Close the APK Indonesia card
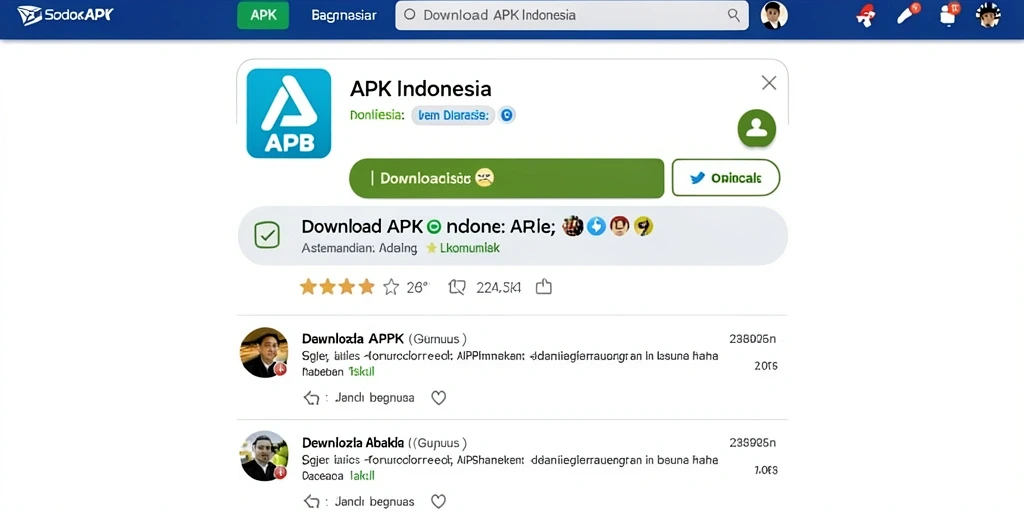This screenshot has height=512, width=1024. 769,82
